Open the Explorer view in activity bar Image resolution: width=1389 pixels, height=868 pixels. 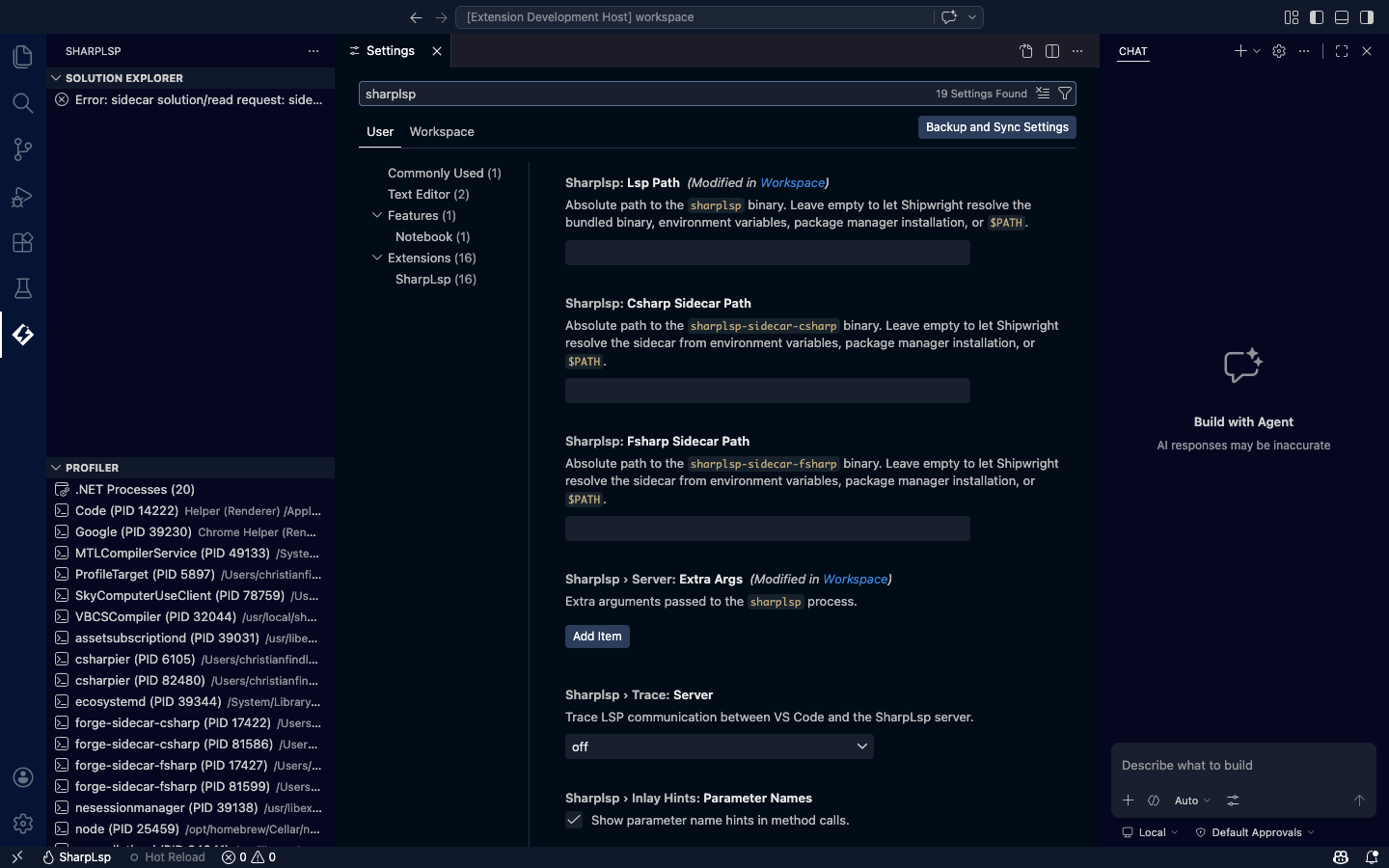point(23,57)
